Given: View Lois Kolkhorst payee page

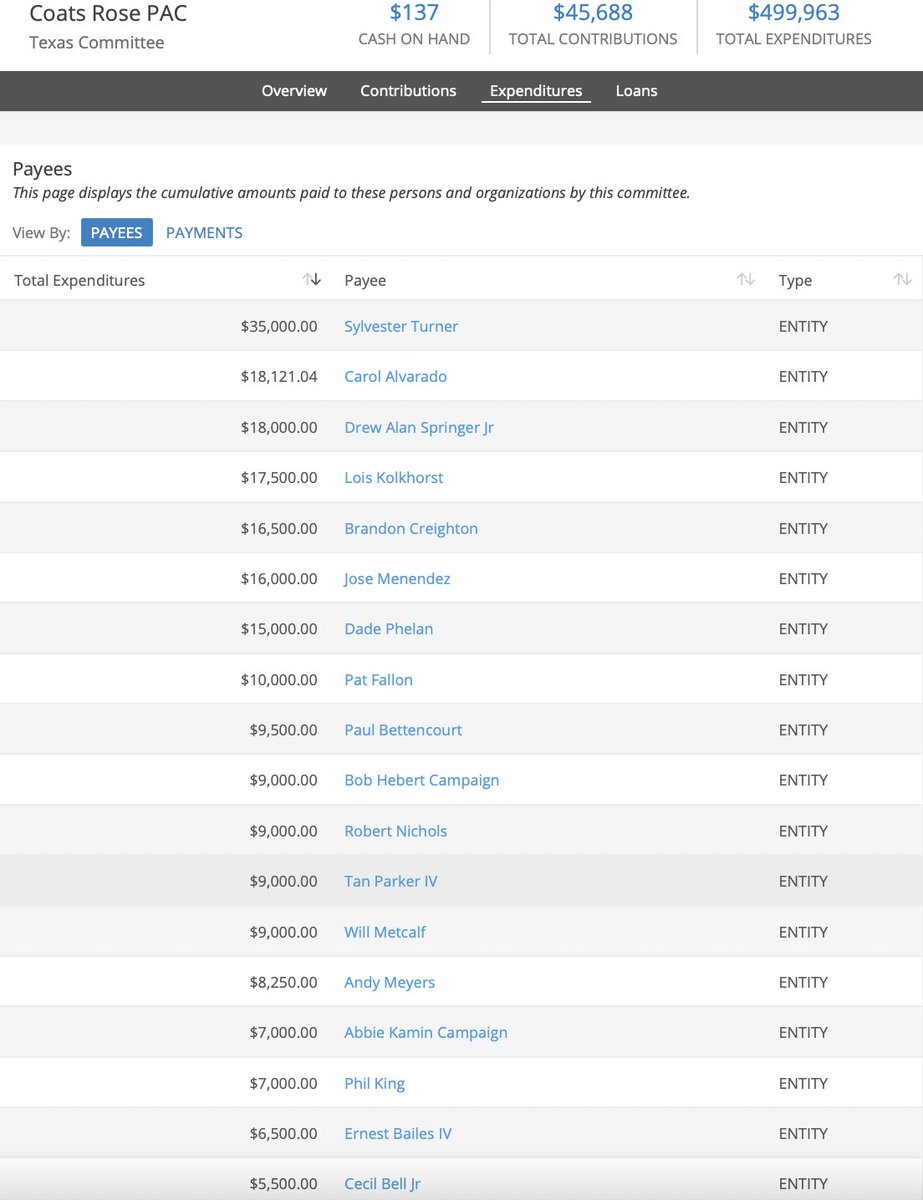Looking at the screenshot, I should tap(393, 478).
